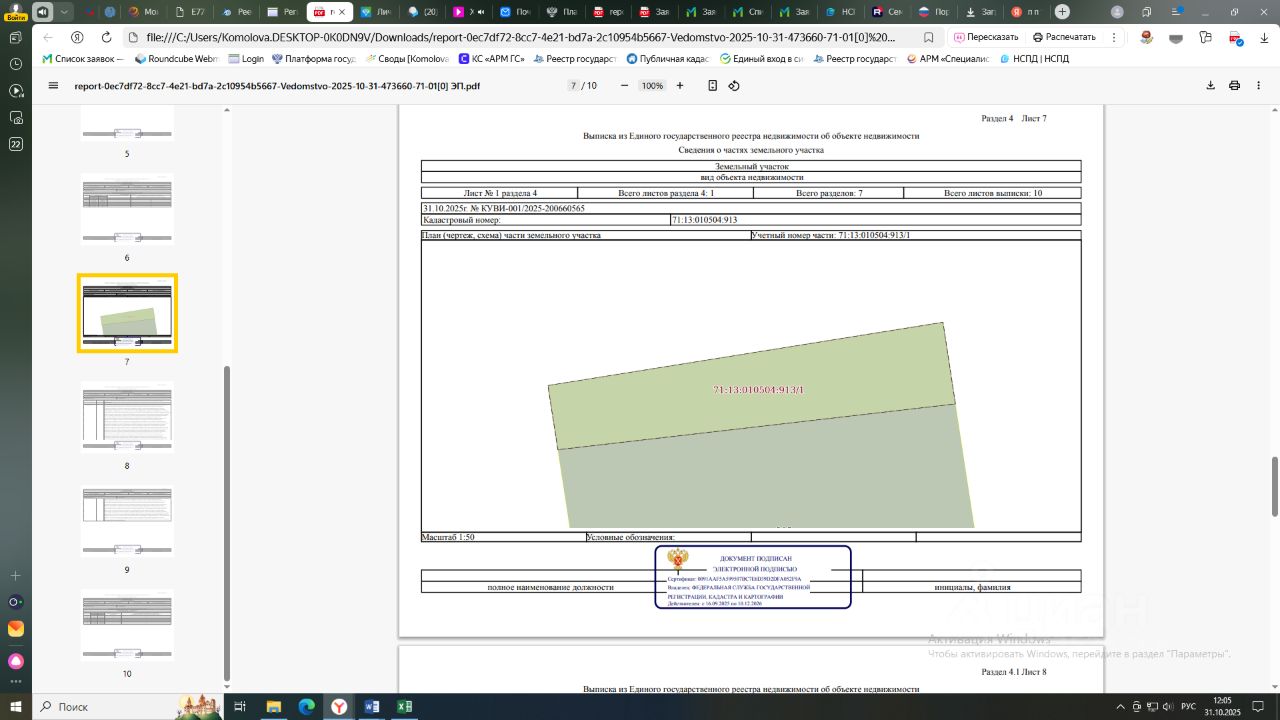Open page 6 thumbnail
1280x720 pixels.
[x=127, y=209]
